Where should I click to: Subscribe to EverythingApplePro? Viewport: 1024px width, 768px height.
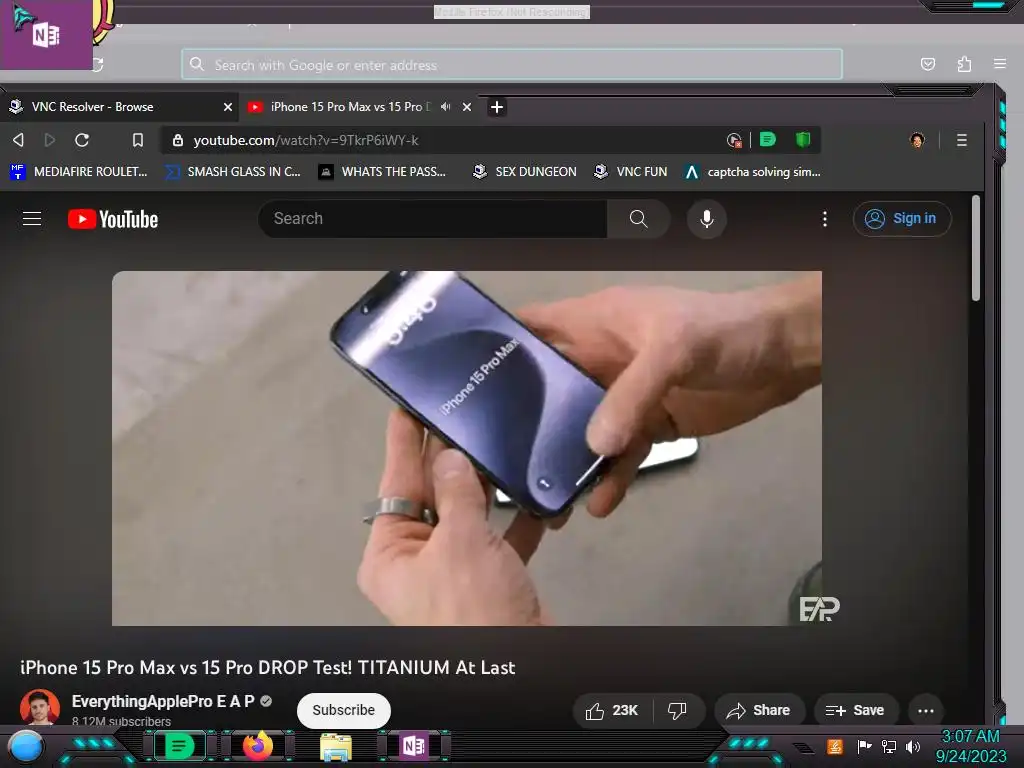tap(344, 710)
